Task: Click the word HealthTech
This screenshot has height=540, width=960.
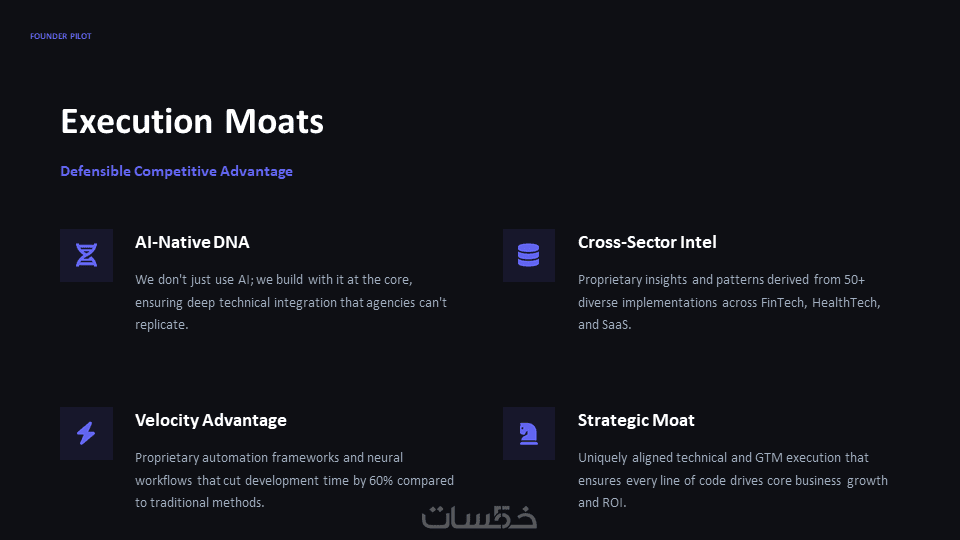Action: point(848,302)
